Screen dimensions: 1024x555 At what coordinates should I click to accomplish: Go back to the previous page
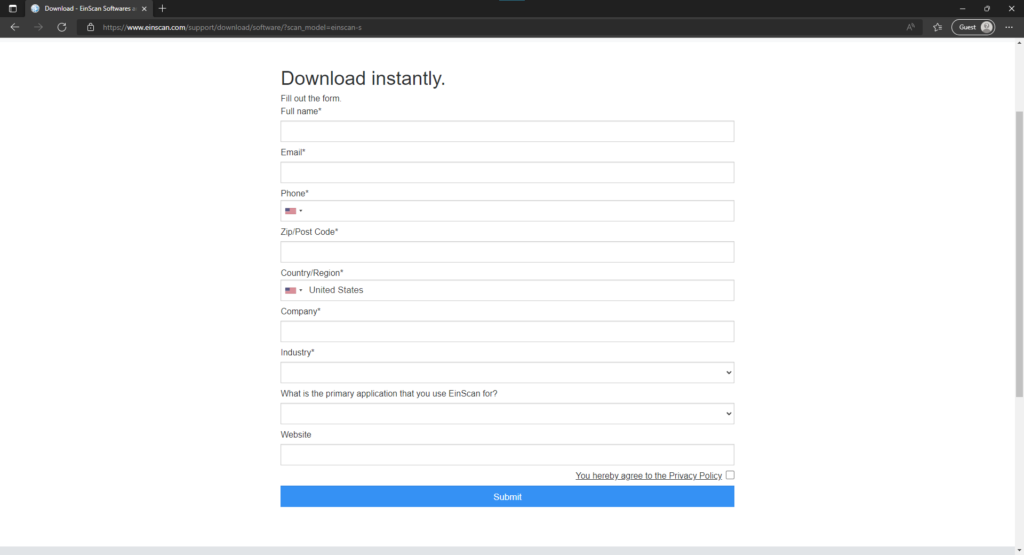(x=14, y=27)
